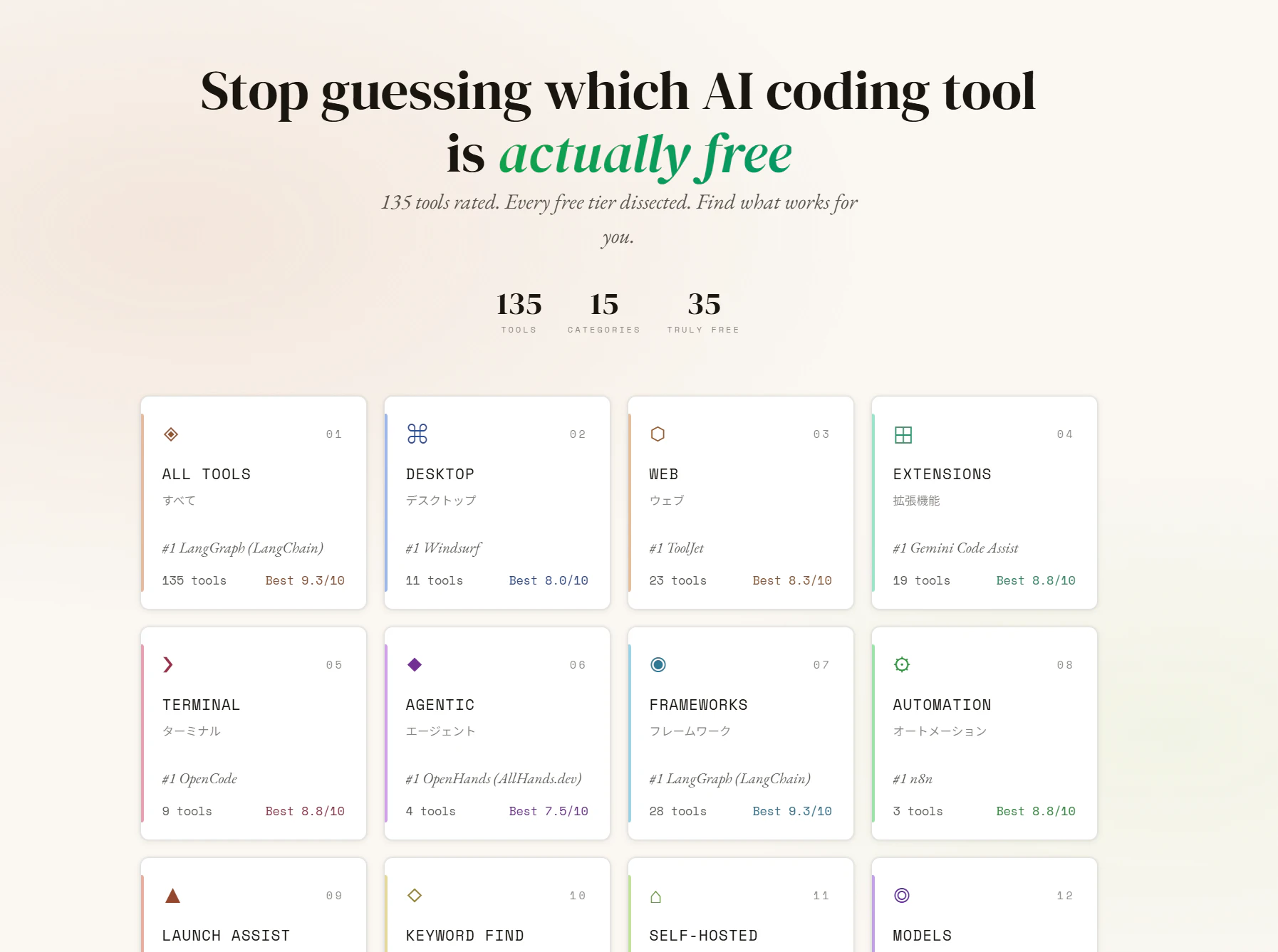Click "3 tools" count in Automation card
The width and height of the screenshot is (1278, 952).
coord(918,812)
